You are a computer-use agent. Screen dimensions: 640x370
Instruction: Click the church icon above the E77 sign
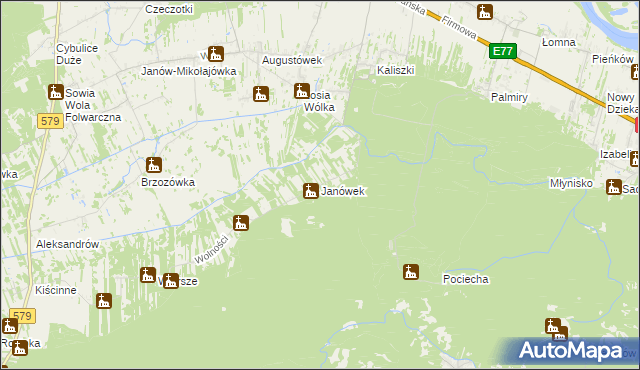pyautogui.click(x=485, y=12)
